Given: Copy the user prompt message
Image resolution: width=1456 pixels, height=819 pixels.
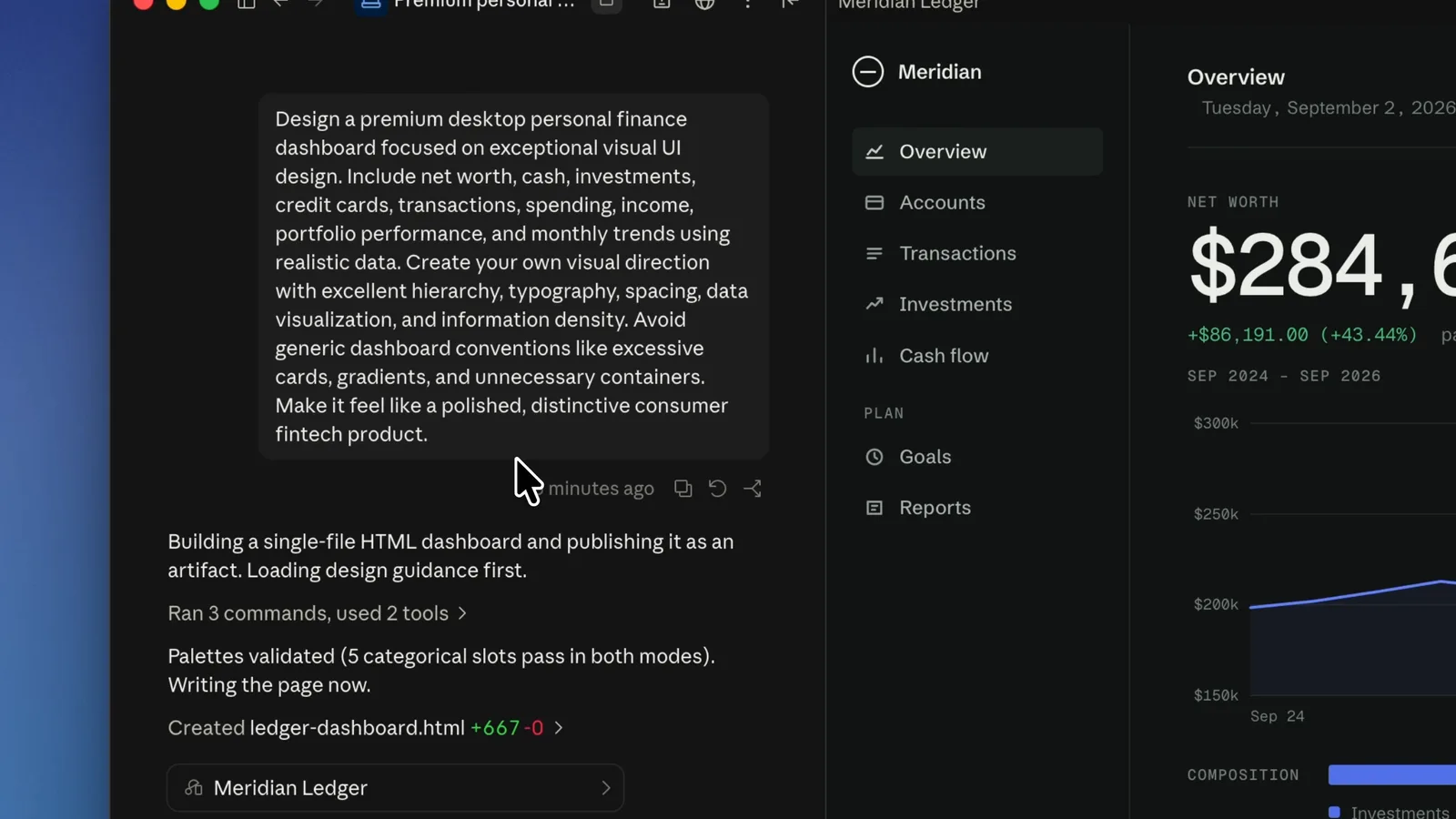Looking at the screenshot, I should (682, 489).
